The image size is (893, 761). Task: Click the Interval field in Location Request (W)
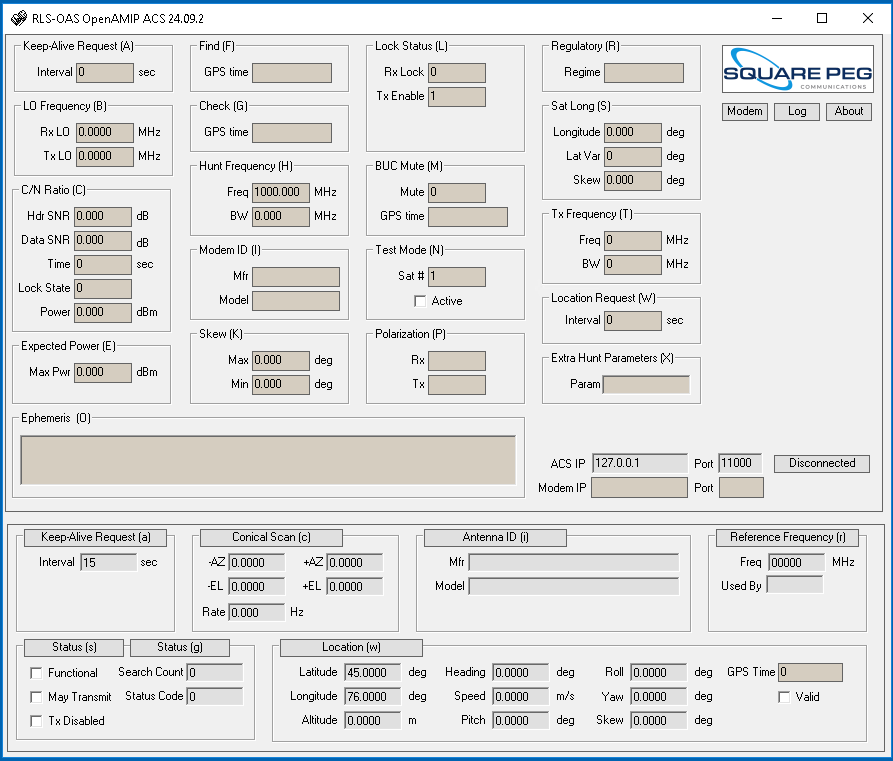click(633, 321)
